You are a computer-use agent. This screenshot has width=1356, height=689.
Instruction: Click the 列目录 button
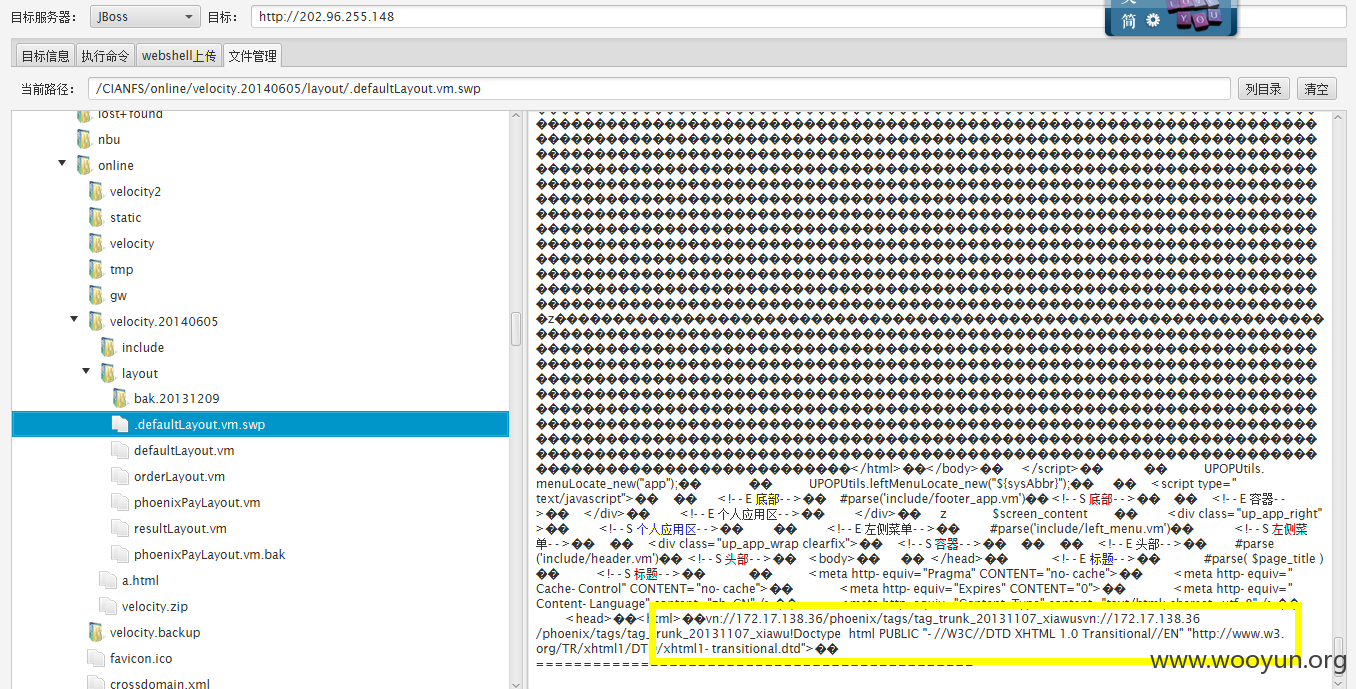coord(1264,89)
